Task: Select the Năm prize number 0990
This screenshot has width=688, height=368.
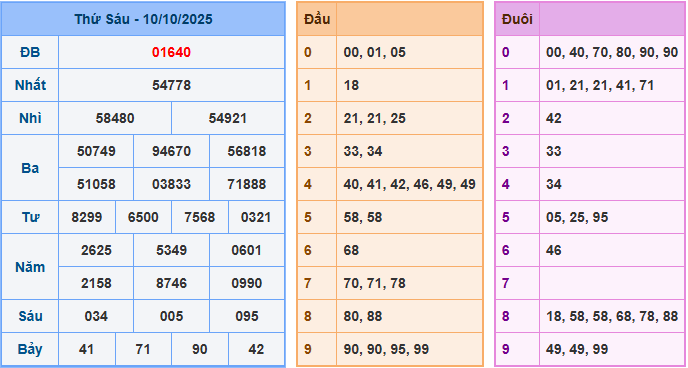Action: coord(247,283)
